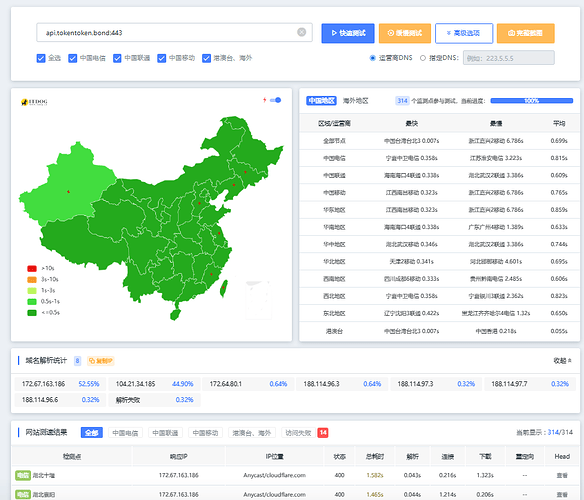The height and width of the screenshot is (500, 584).
Task: Switch to the 中国地区 tab
Action: tap(321, 101)
